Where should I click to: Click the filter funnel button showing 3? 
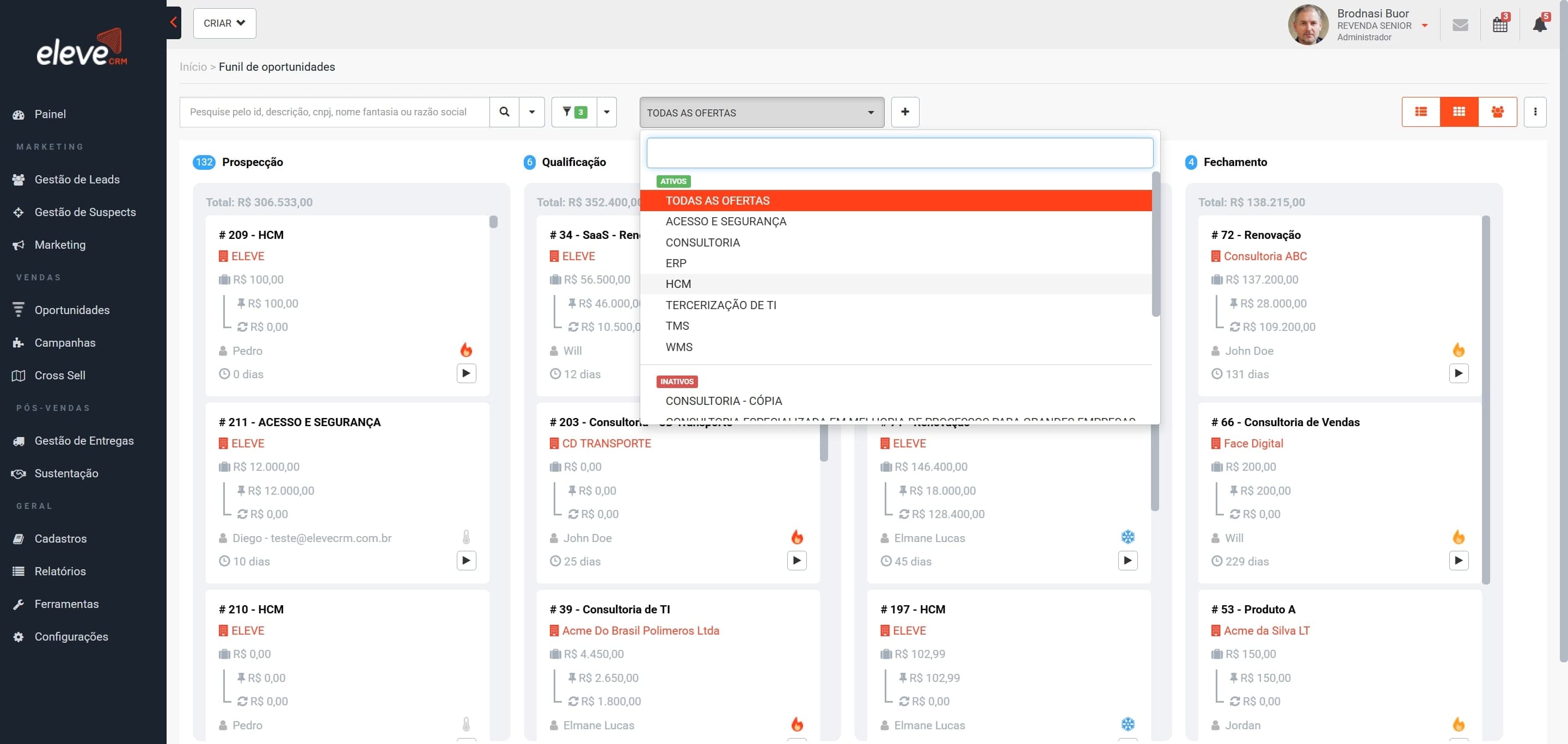click(574, 112)
